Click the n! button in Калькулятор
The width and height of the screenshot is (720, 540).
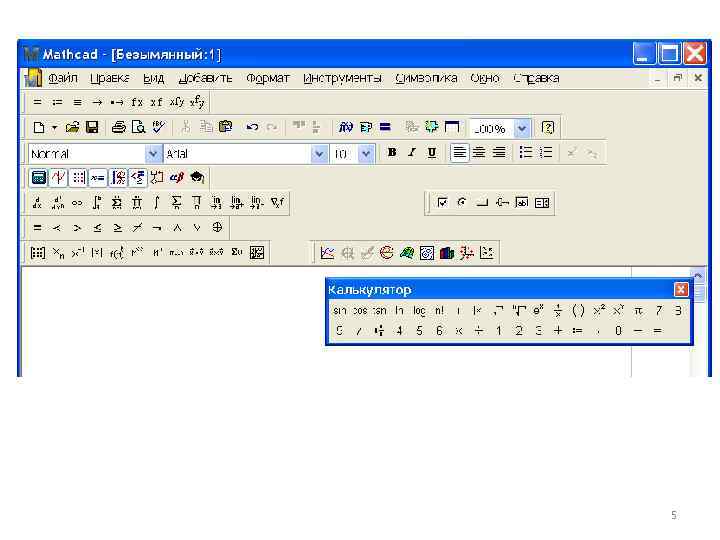coord(439,311)
